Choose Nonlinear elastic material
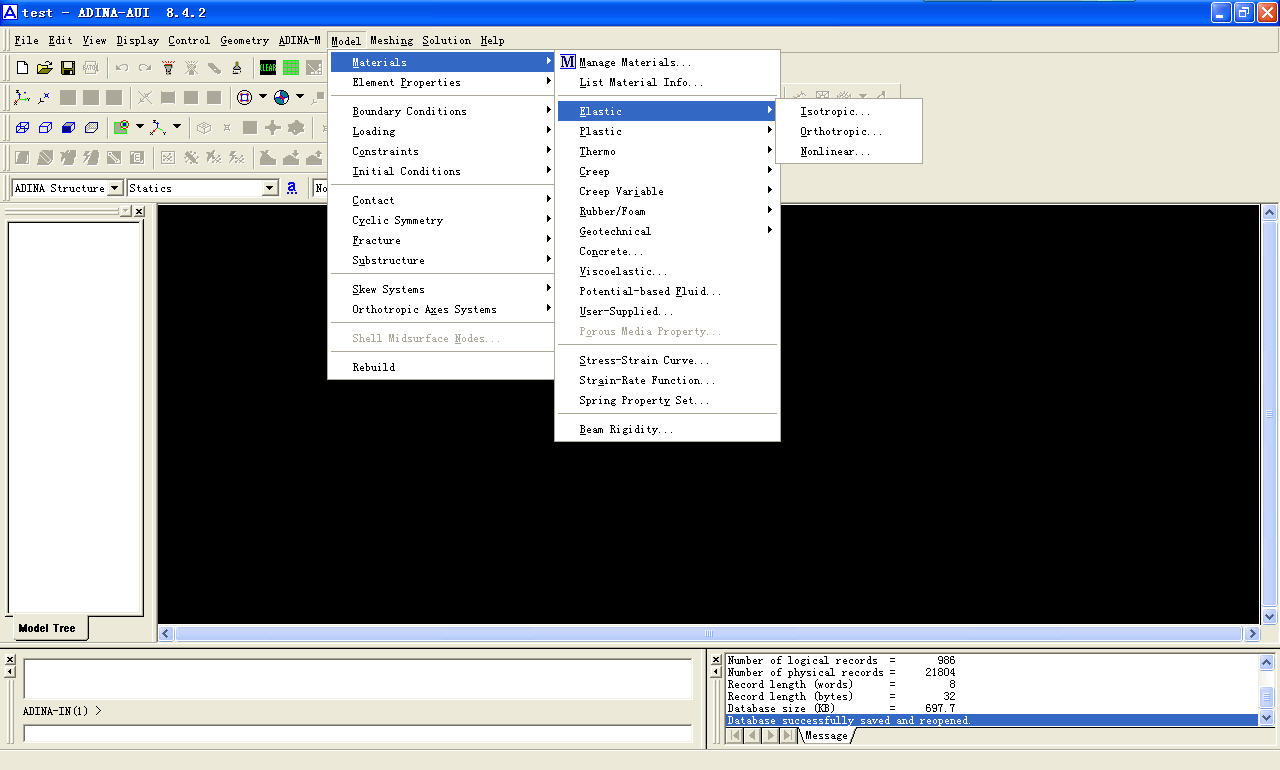This screenshot has width=1280, height=770. 848,151
